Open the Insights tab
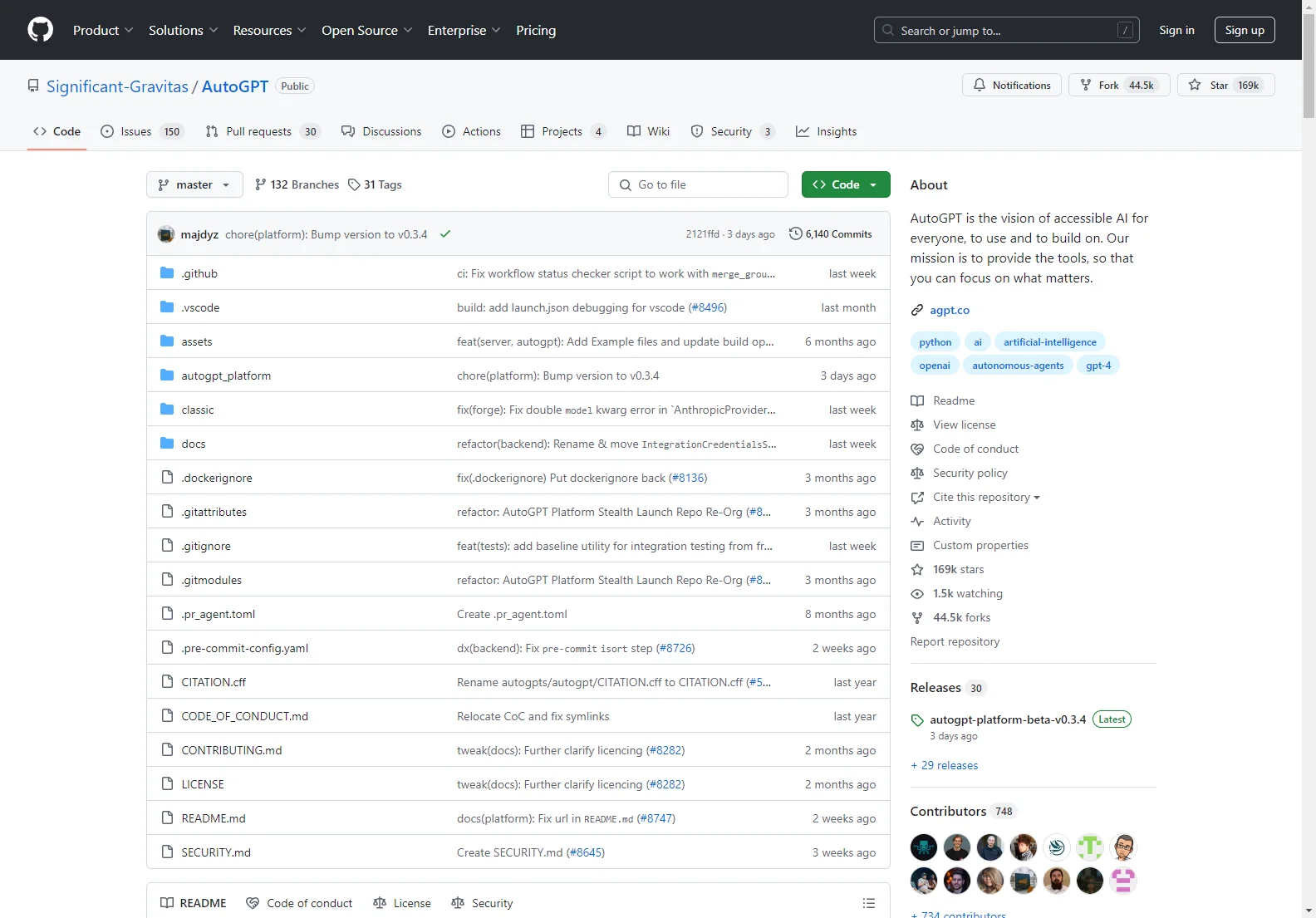The width and height of the screenshot is (1316, 918). pyautogui.click(x=826, y=131)
